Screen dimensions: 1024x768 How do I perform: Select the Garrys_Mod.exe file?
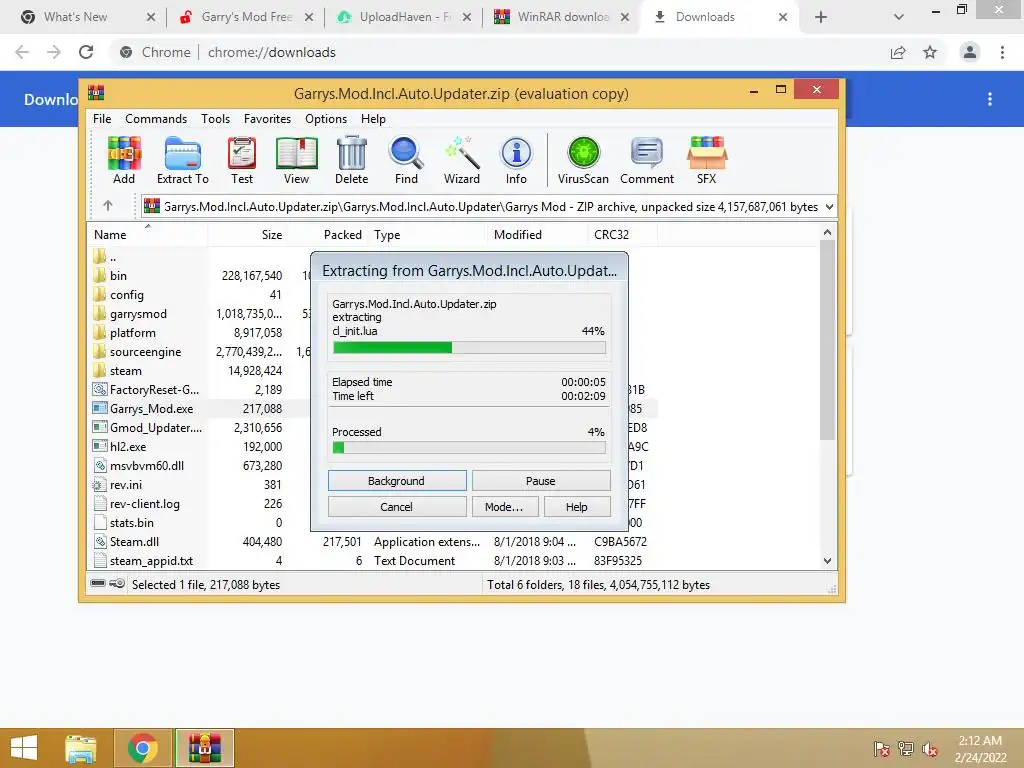[152, 409]
